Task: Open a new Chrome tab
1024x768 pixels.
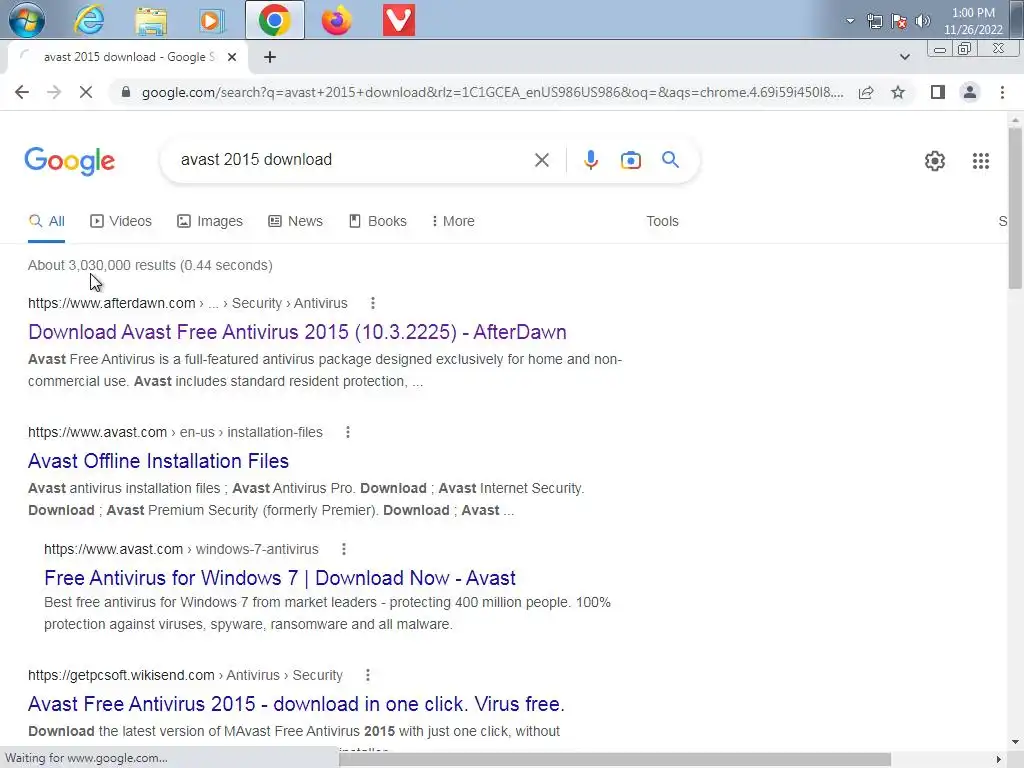Action: pyautogui.click(x=270, y=57)
